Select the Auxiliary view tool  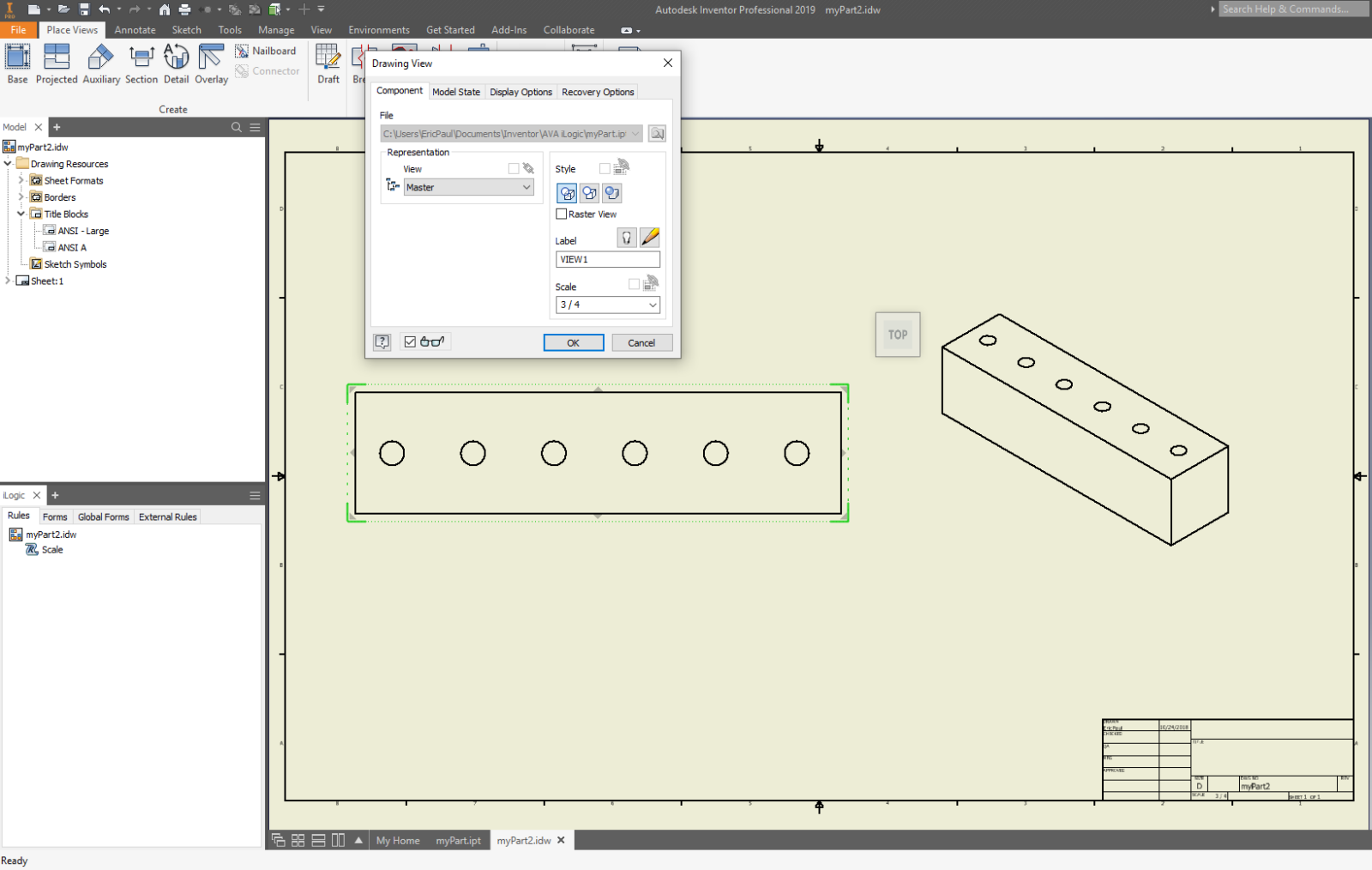click(100, 62)
